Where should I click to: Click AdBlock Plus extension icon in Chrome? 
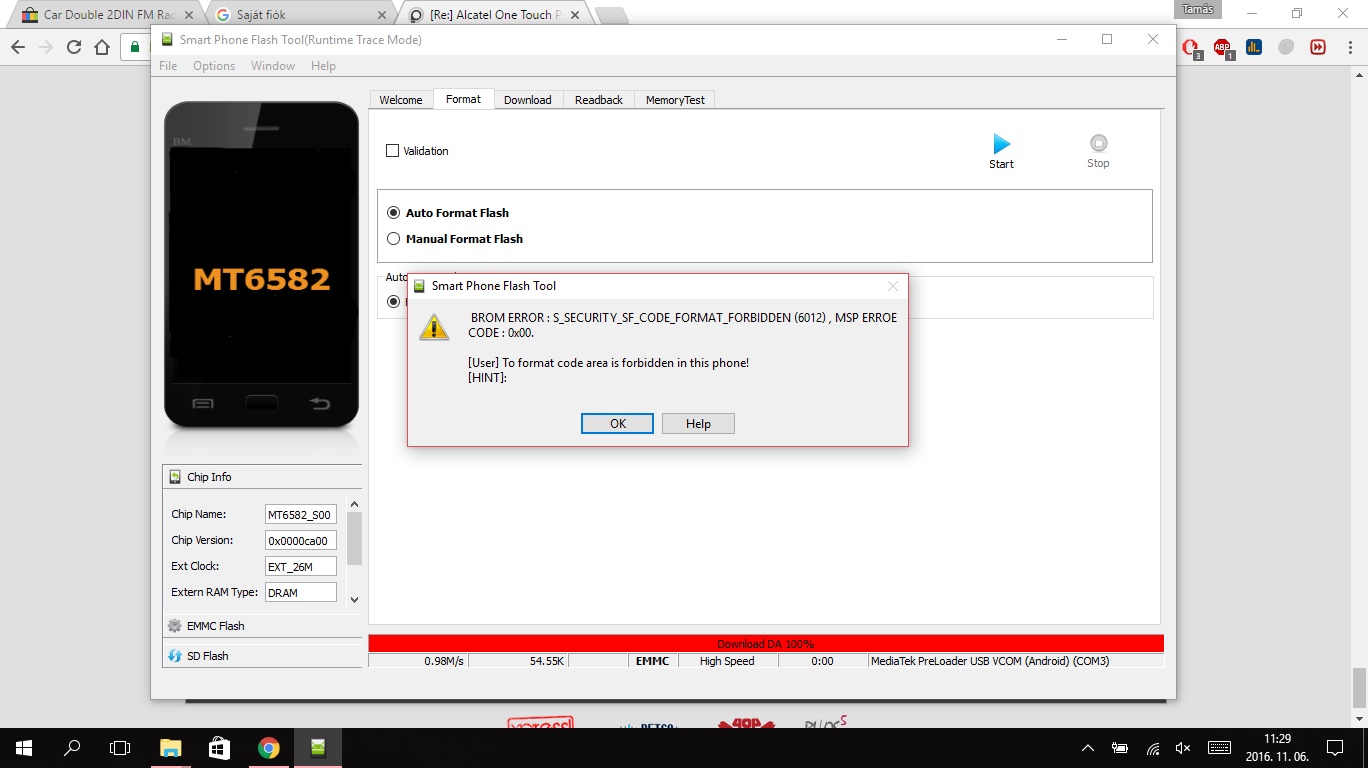[1222, 47]
